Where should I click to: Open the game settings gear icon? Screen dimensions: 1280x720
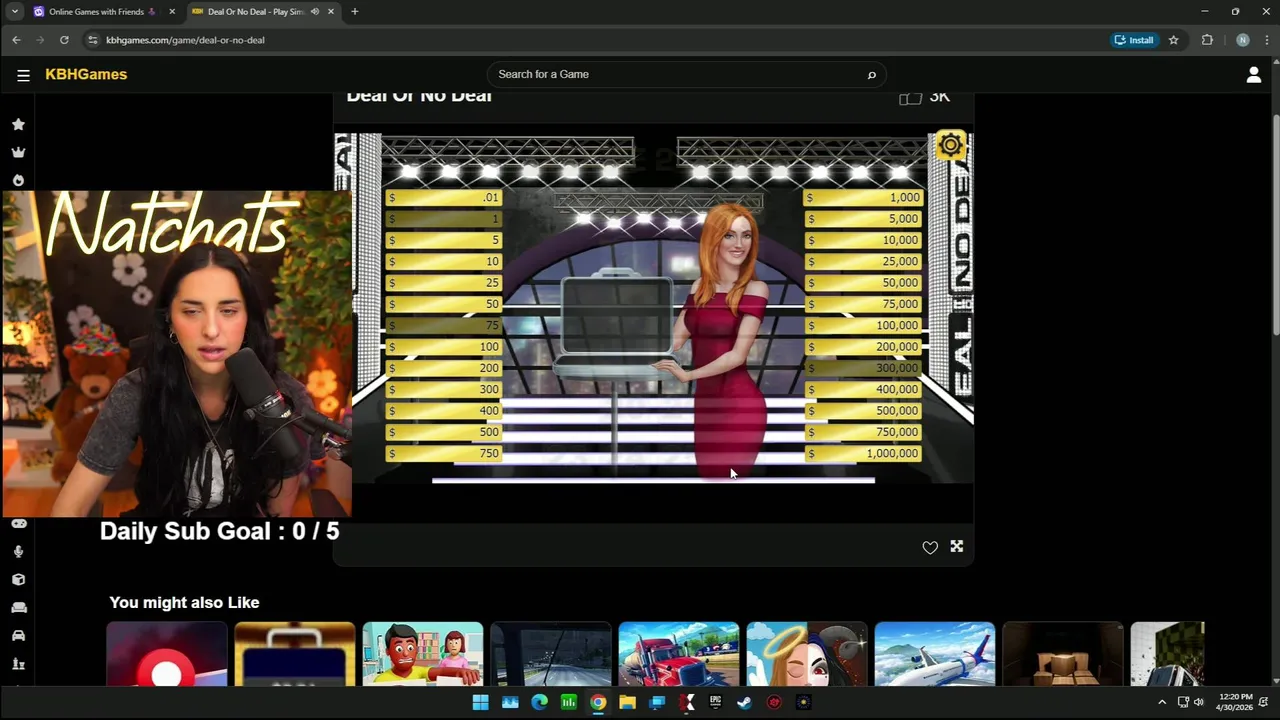point(950,146)
